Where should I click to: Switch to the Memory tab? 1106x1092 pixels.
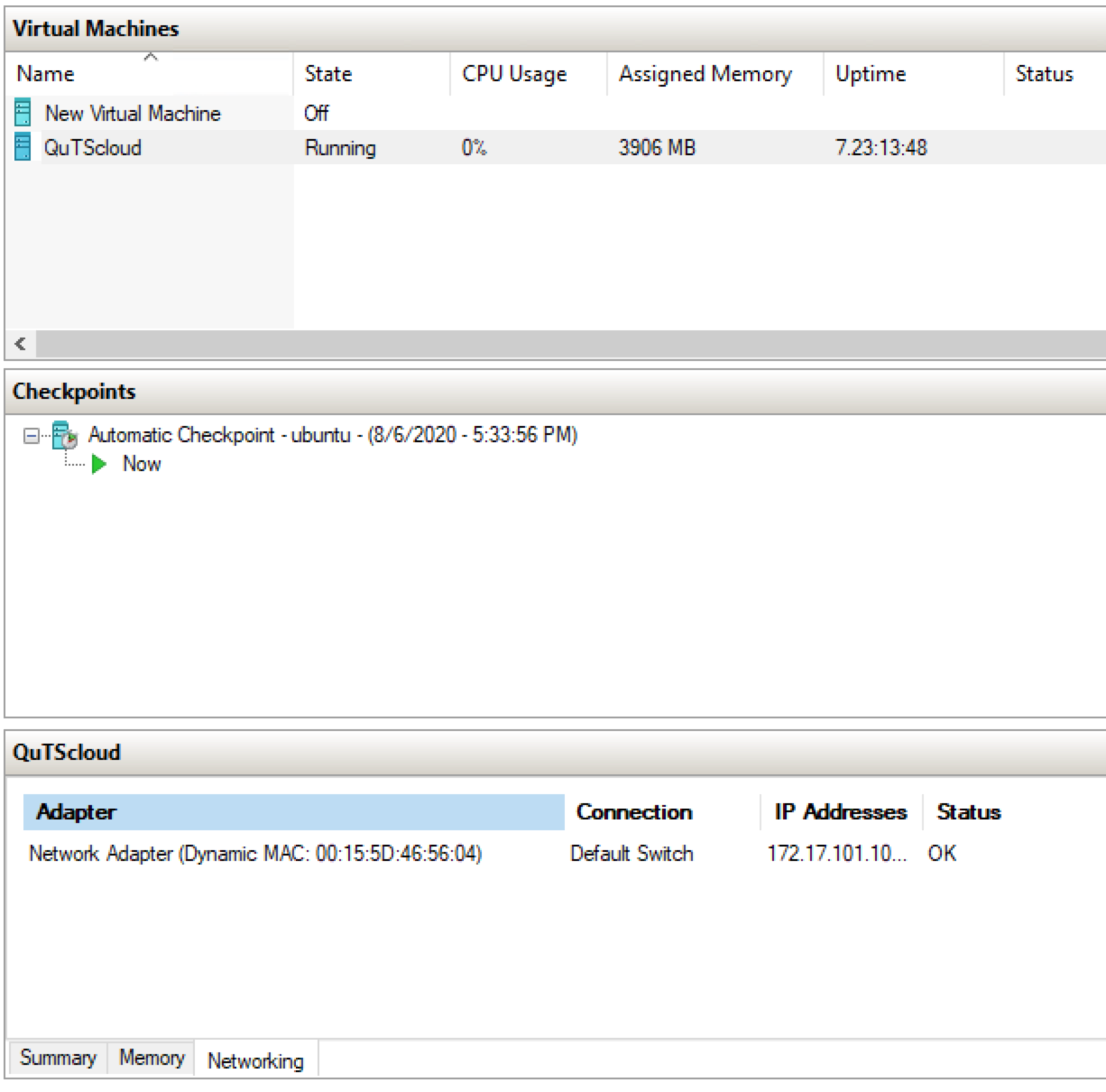pyautogui.click(x=152, y=1058)
